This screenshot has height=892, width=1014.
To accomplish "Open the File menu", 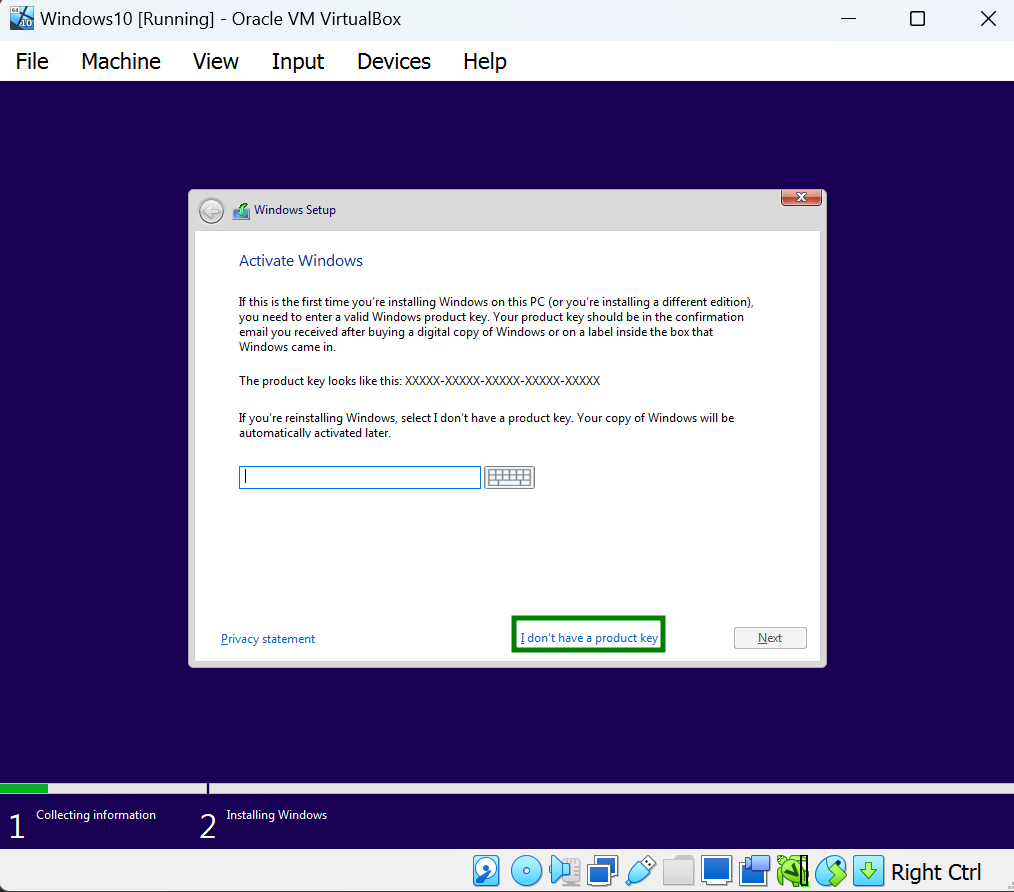I will click(32, 61).
